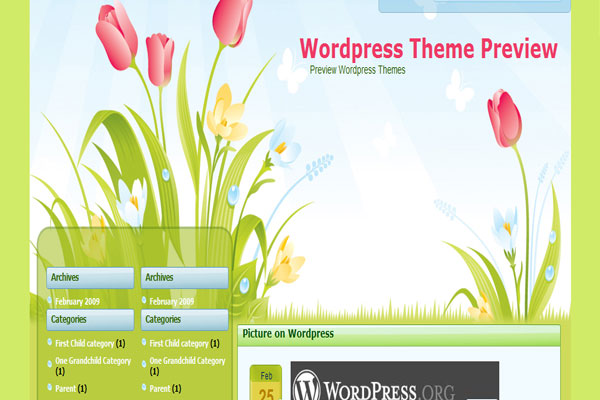600x400 pixels.
Task: Click the left Categories widget header
Action: tap(90, 320)
